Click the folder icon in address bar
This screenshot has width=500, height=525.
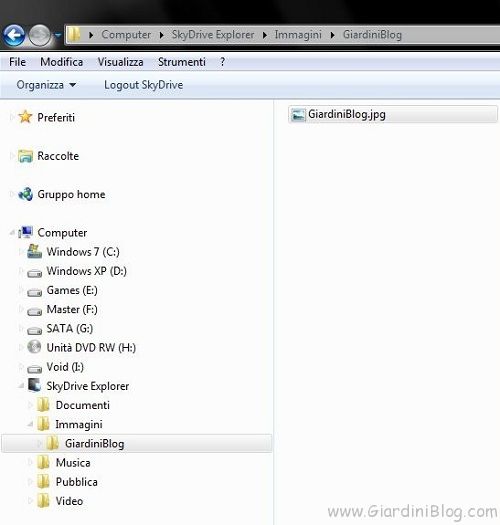coord(74,34)
